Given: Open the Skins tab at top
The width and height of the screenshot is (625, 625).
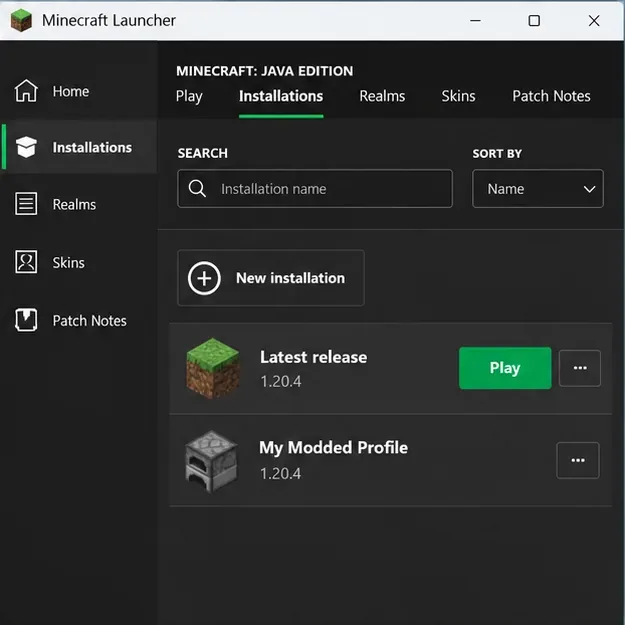Looking at the screenshot, I should [458, 96].
